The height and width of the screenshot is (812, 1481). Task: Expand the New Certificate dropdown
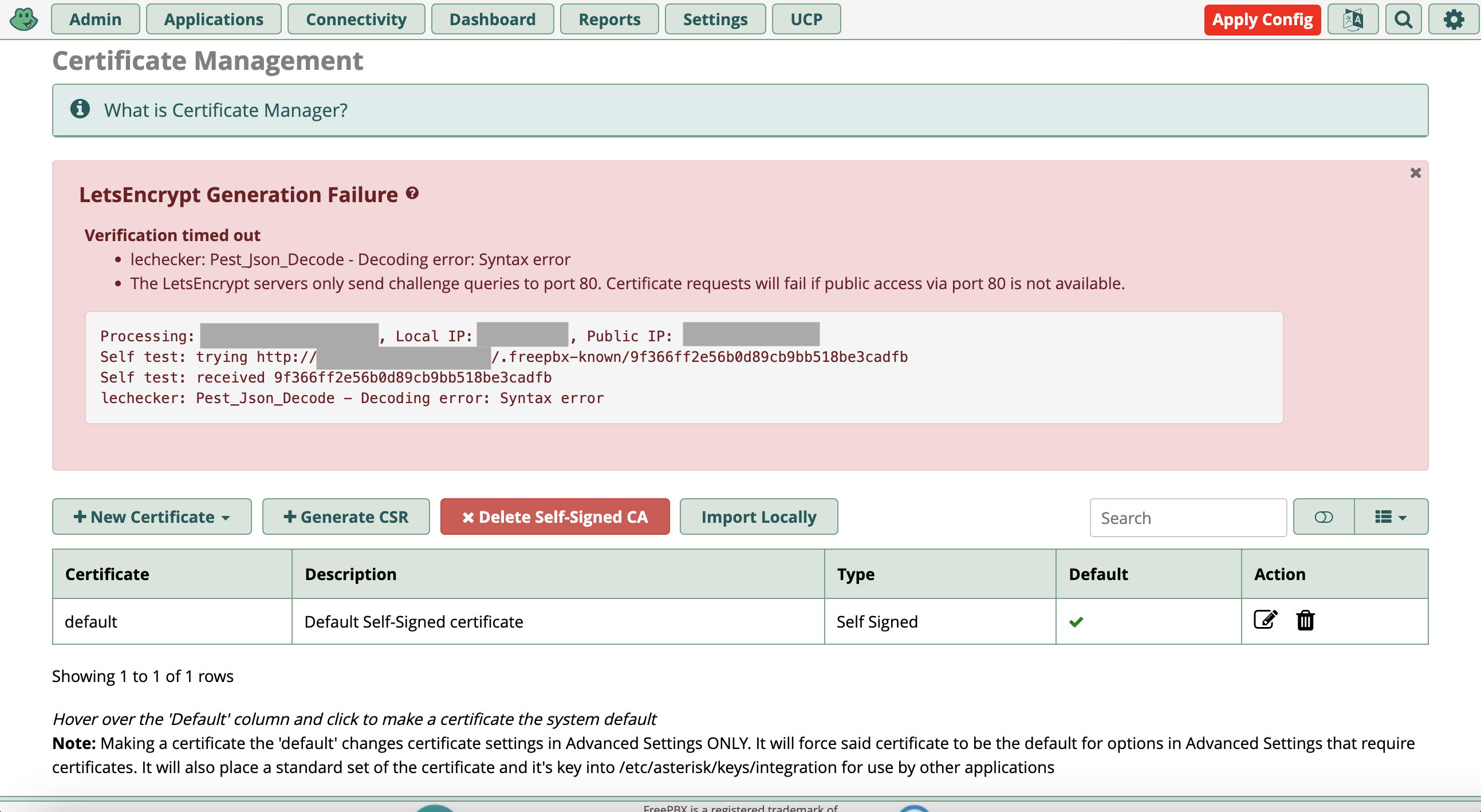[x=152, y=517]
